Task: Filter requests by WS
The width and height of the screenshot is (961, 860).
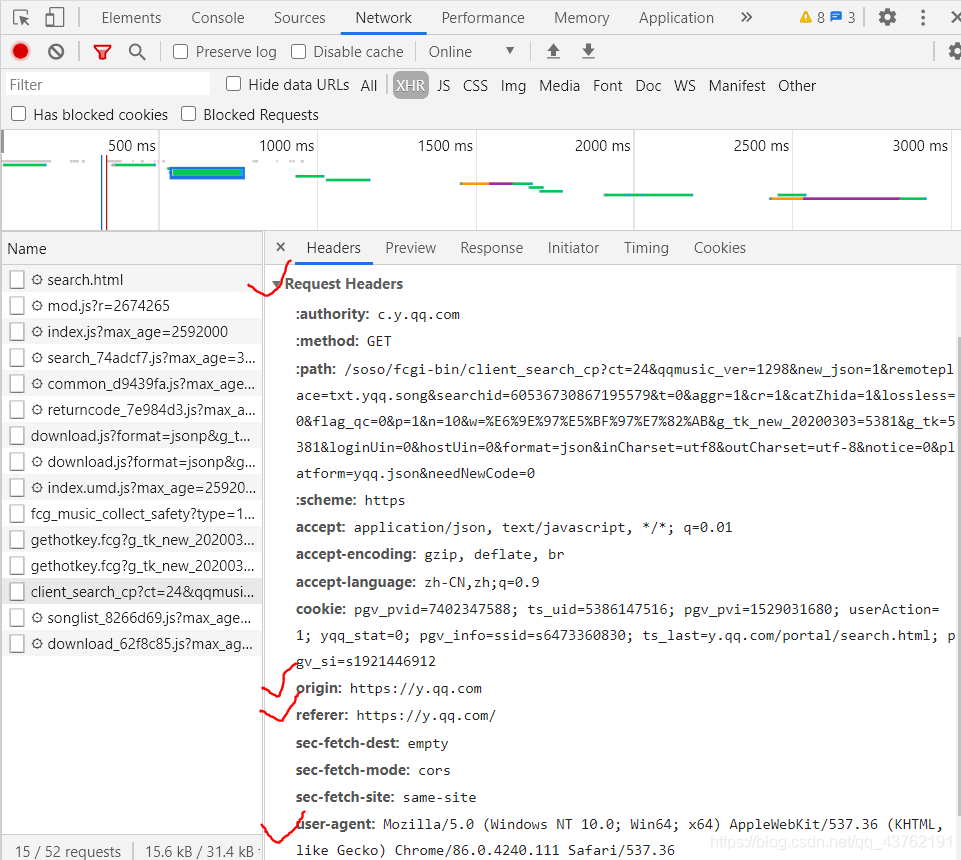Action: [x=685, y=86]
